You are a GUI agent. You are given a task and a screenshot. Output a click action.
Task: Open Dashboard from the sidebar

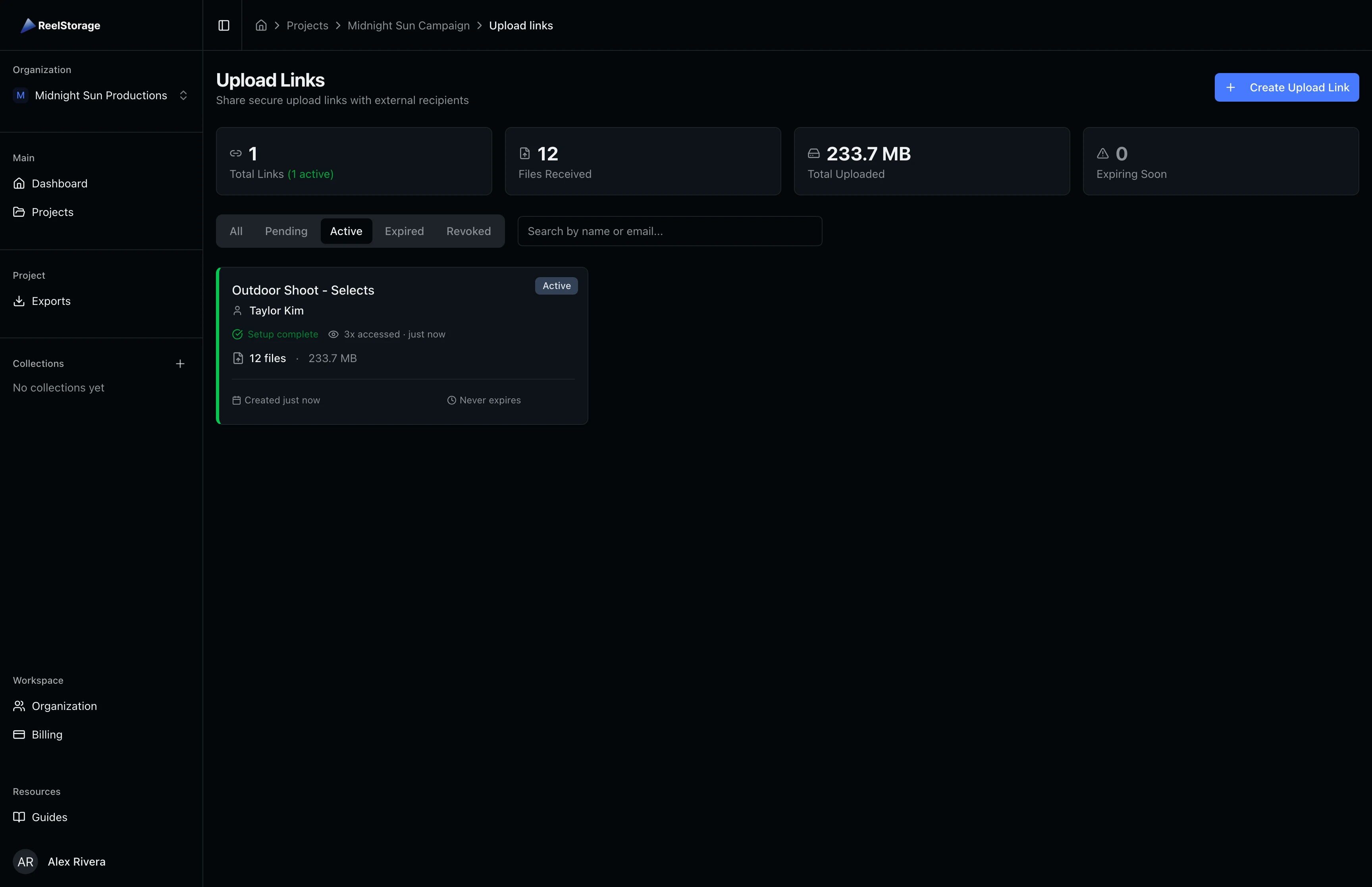(59, 184)
